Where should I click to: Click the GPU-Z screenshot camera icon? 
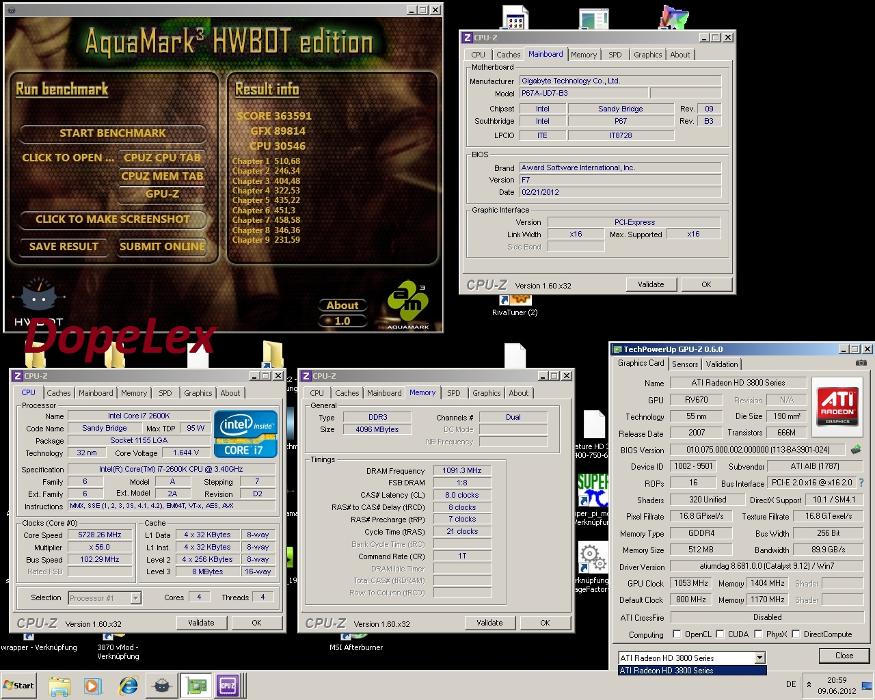pyautogui.click(x=862, y=363)
